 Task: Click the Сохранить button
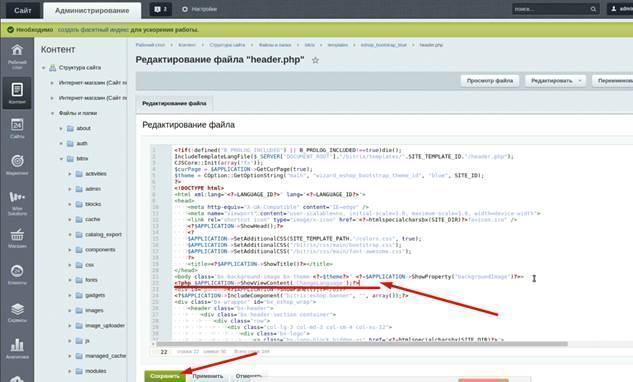click(165, 376)
